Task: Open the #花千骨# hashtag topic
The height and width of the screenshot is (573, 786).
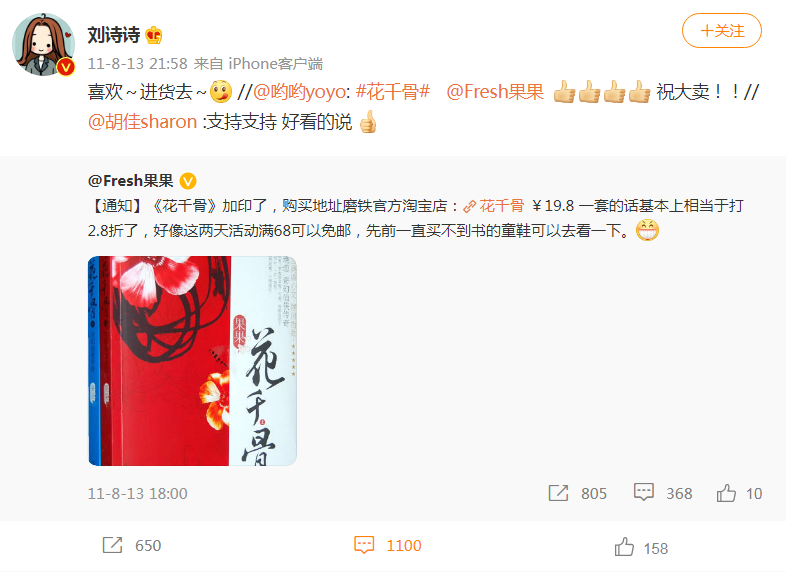Action: [392, 92]
